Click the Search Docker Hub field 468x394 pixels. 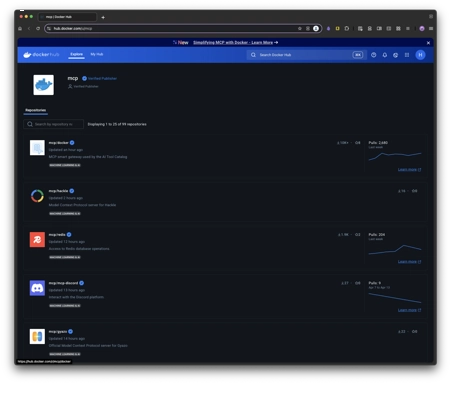(306, 55)
